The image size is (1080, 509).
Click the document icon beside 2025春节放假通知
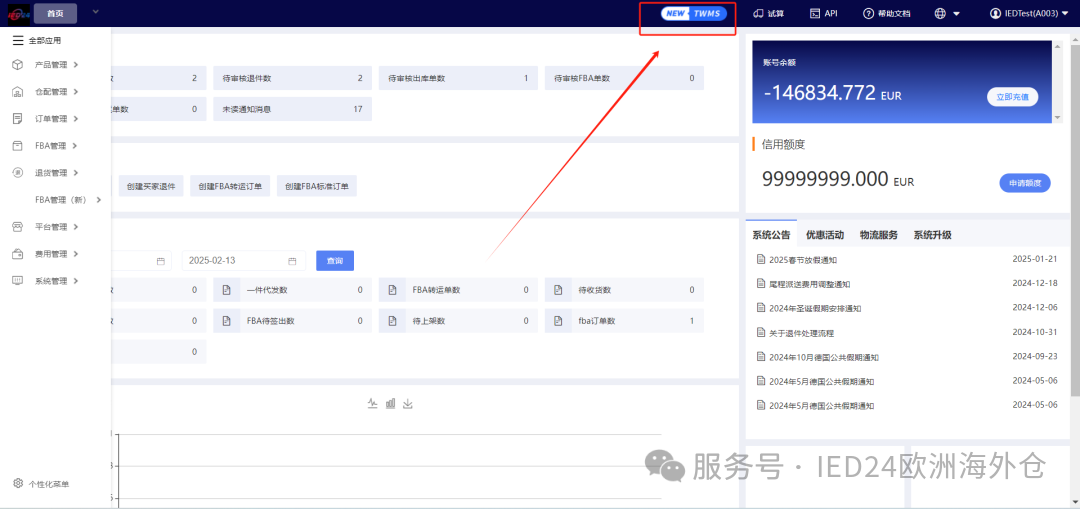click(761, 260)
